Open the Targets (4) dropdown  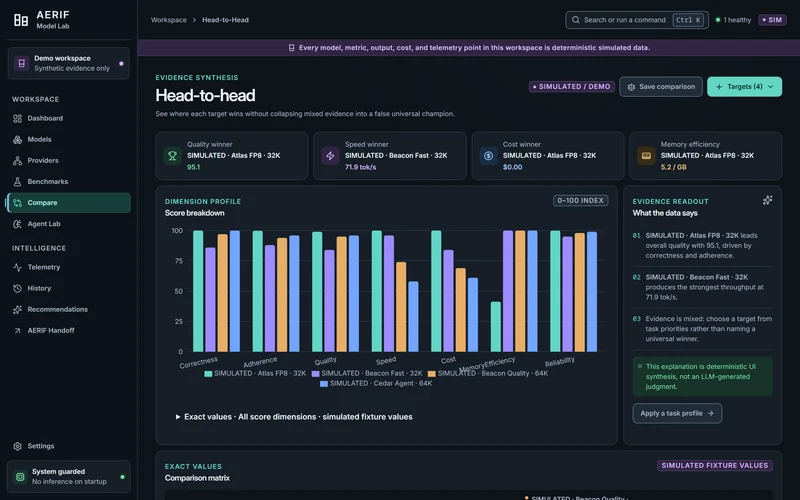(x=744, y=87)
